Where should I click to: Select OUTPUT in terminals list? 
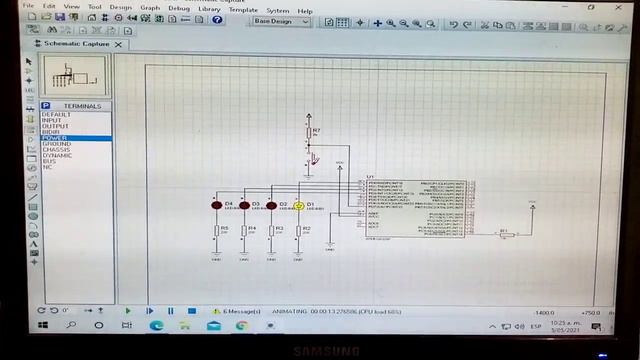click(x=55, y=126)
